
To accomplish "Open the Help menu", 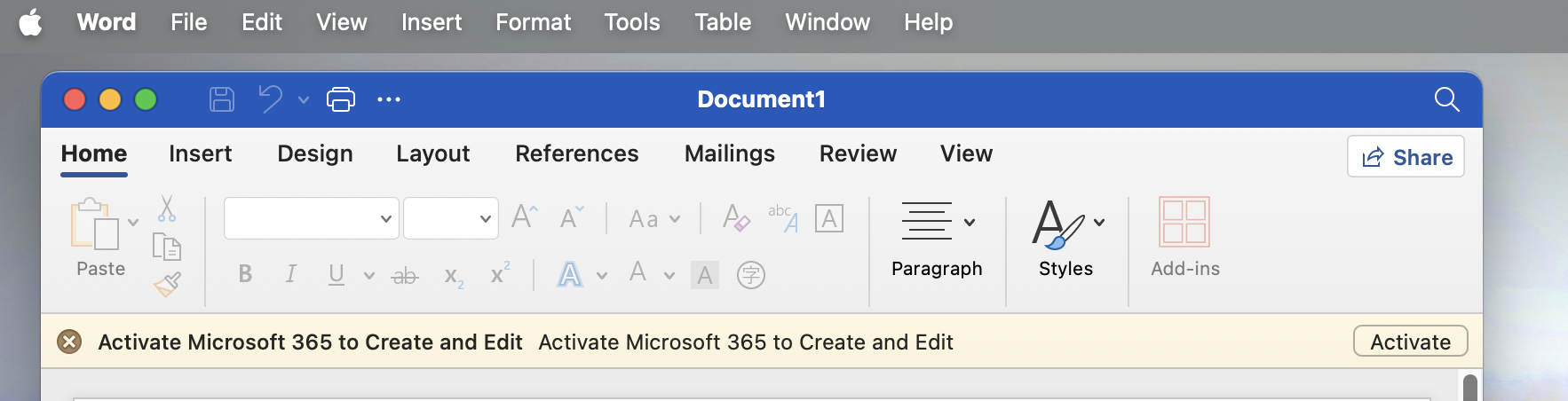I will click(x=929, y=22).
